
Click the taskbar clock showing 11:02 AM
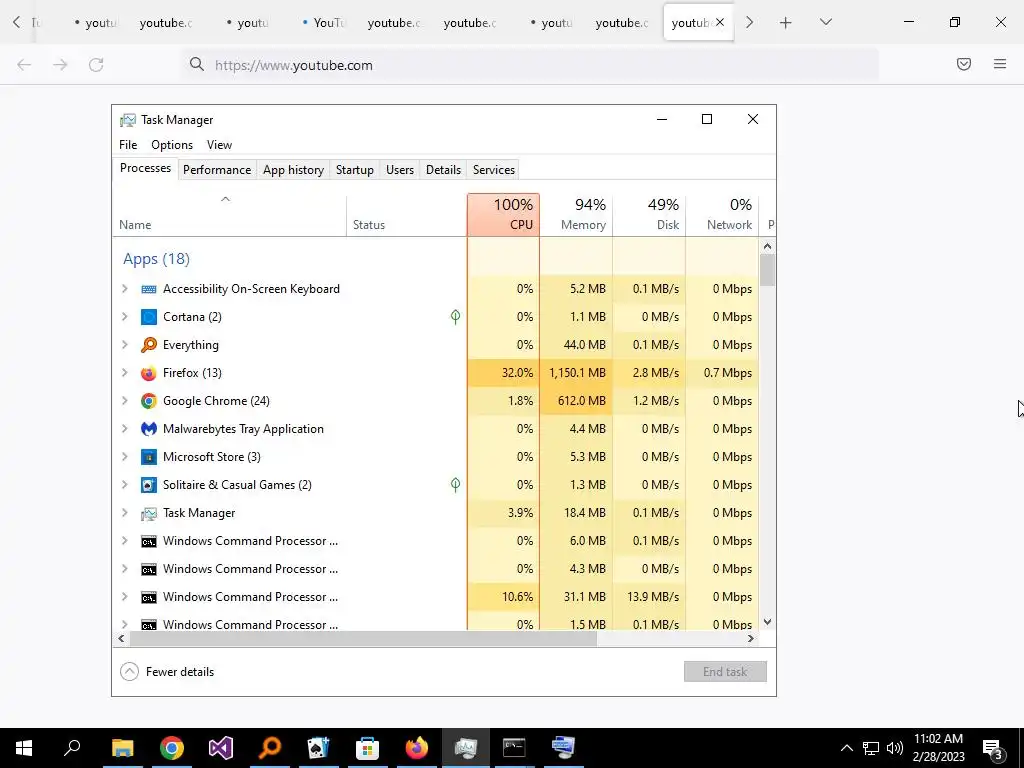pyautogui.click(x=938, y=748)
